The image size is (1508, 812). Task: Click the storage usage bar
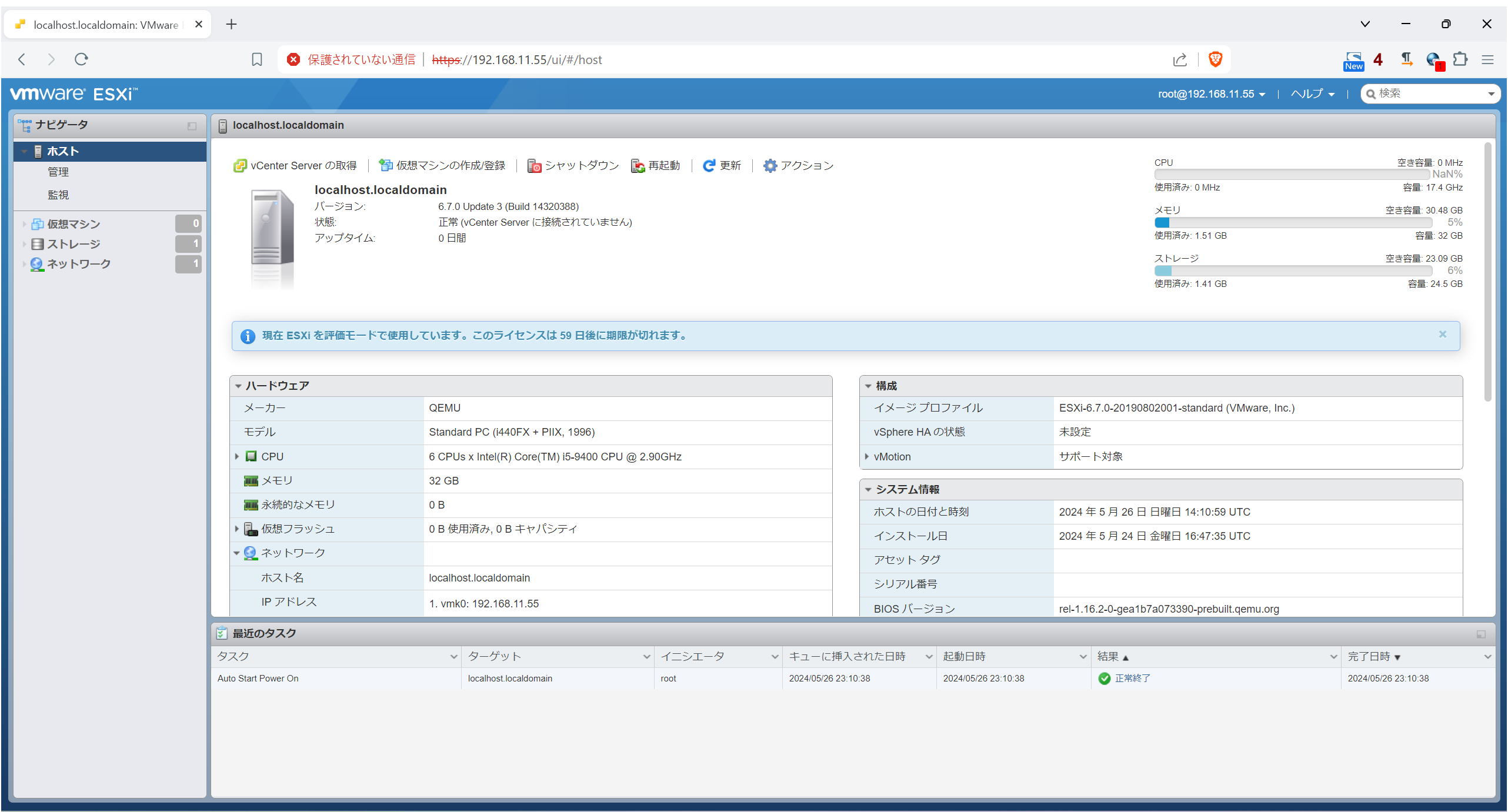[1293, 271]
